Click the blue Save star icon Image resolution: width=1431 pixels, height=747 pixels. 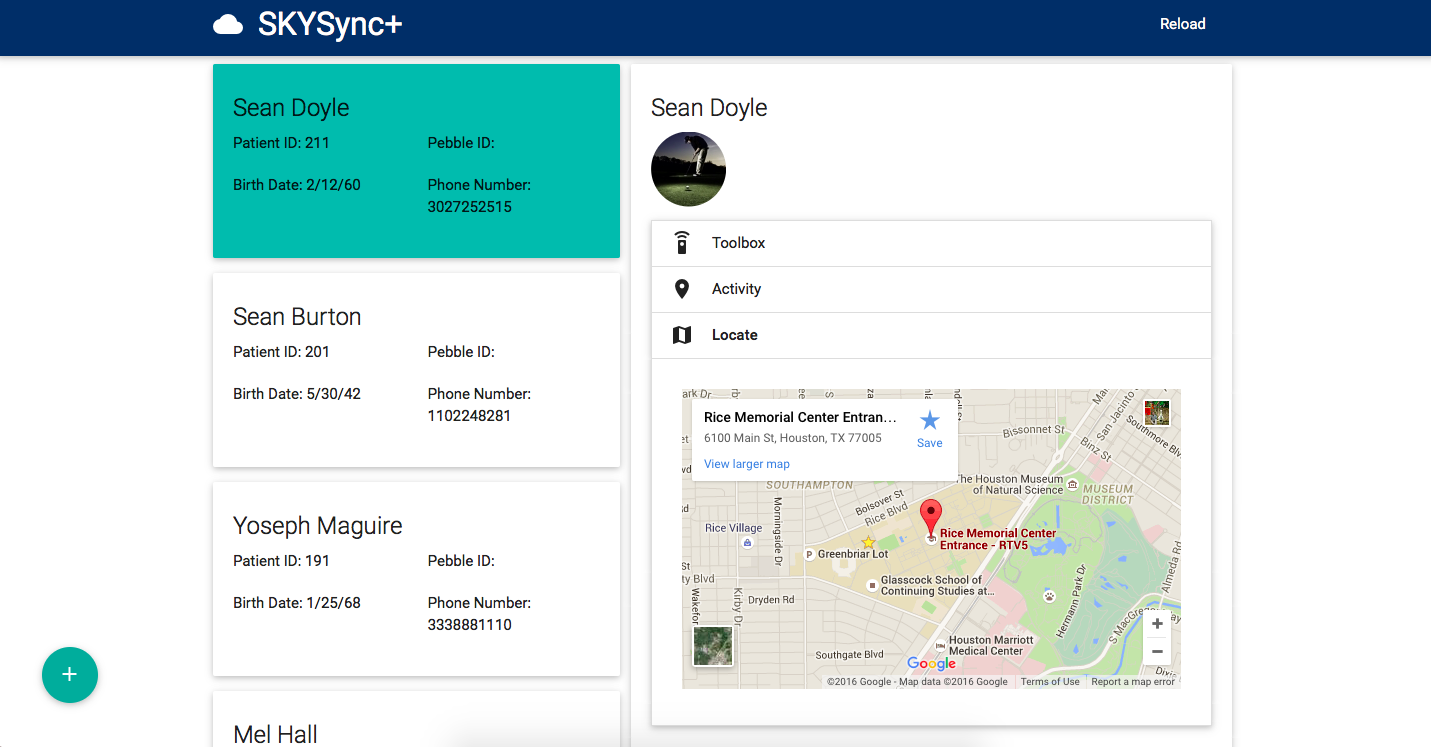tap(930, 421)
